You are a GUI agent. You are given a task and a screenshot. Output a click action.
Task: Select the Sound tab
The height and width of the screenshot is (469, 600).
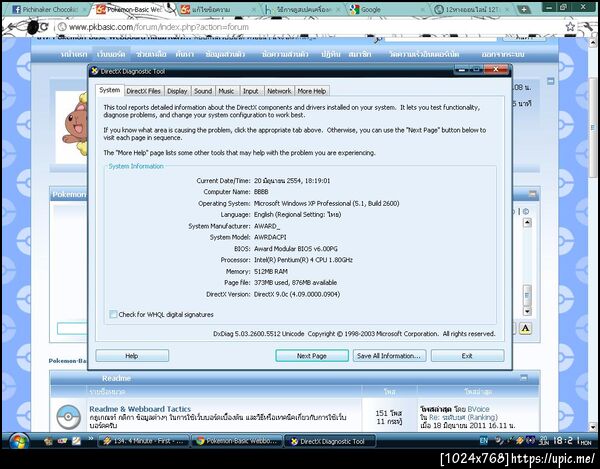coord(203,91)
